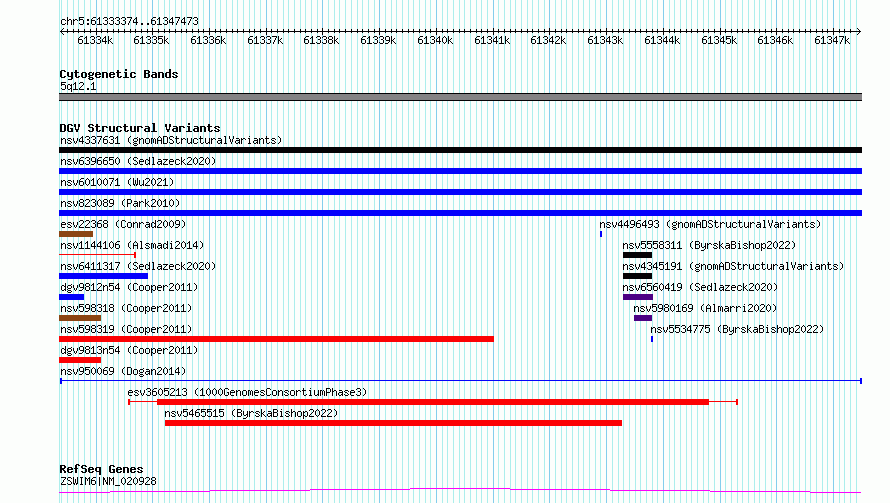This screenshot has width=890, height=503.
Task: Open the ZSWIM6|NM_020928 gene label
Action: coord(108,481)
